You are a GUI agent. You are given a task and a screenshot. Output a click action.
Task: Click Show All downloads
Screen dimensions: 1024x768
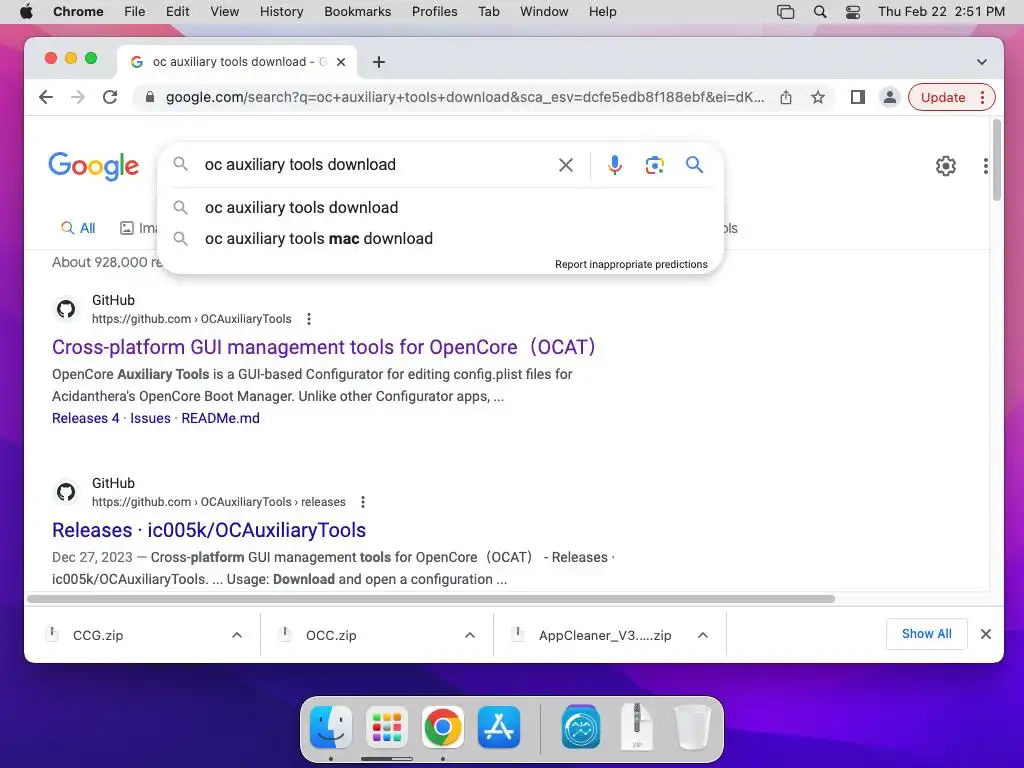pos(926,634)
